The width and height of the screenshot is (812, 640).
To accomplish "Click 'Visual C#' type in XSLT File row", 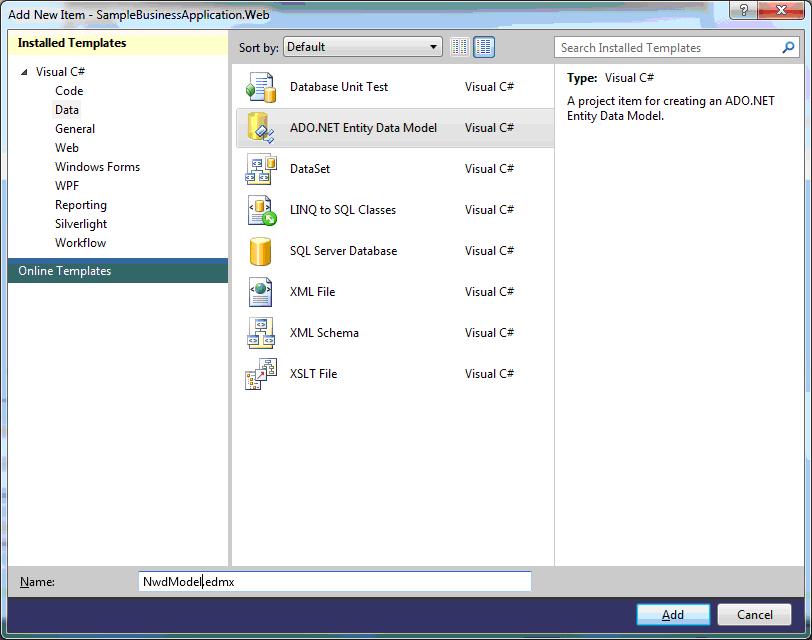I will [x=489, y=374].
